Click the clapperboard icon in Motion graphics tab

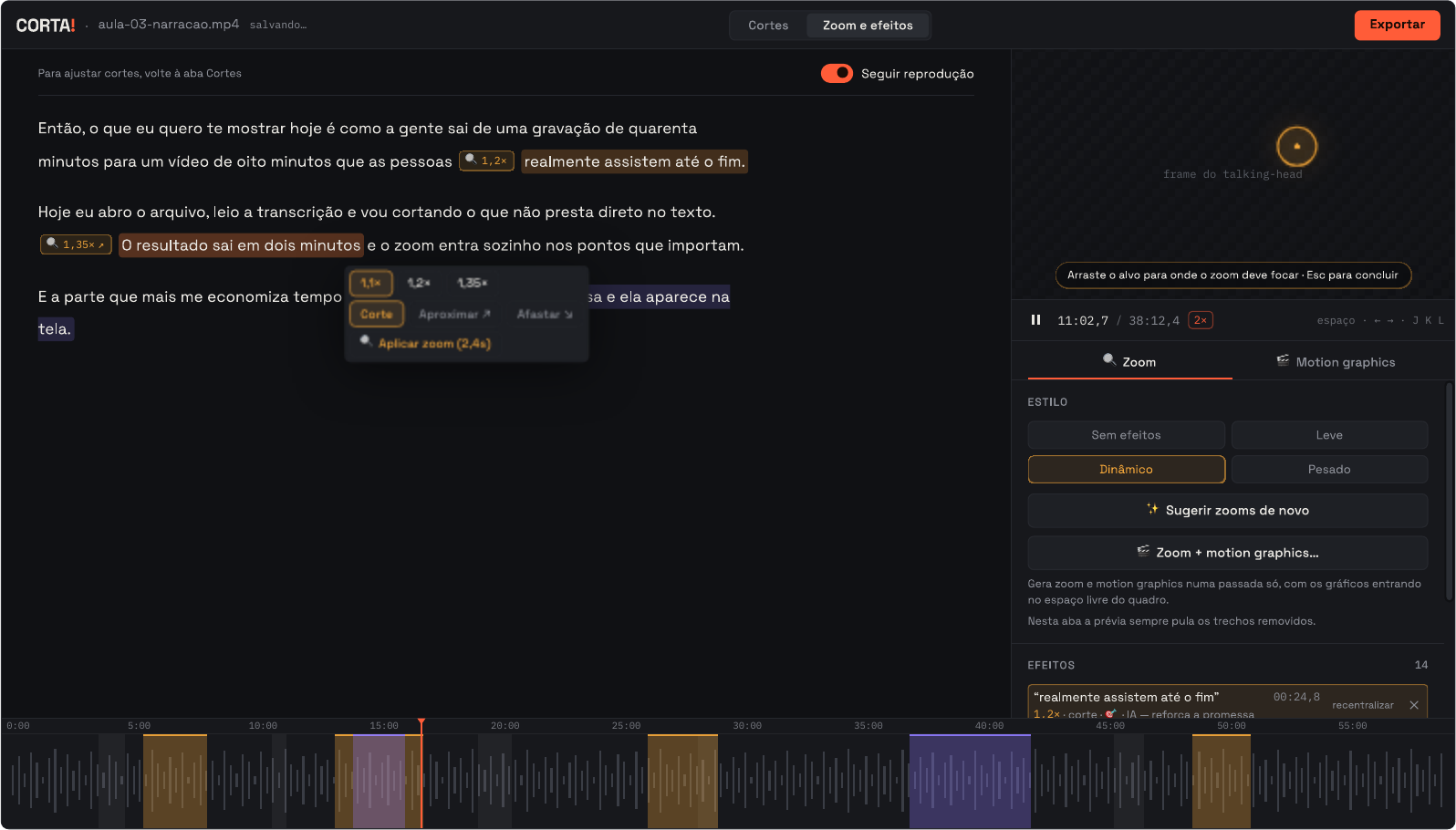click(x=1283, y=360)
